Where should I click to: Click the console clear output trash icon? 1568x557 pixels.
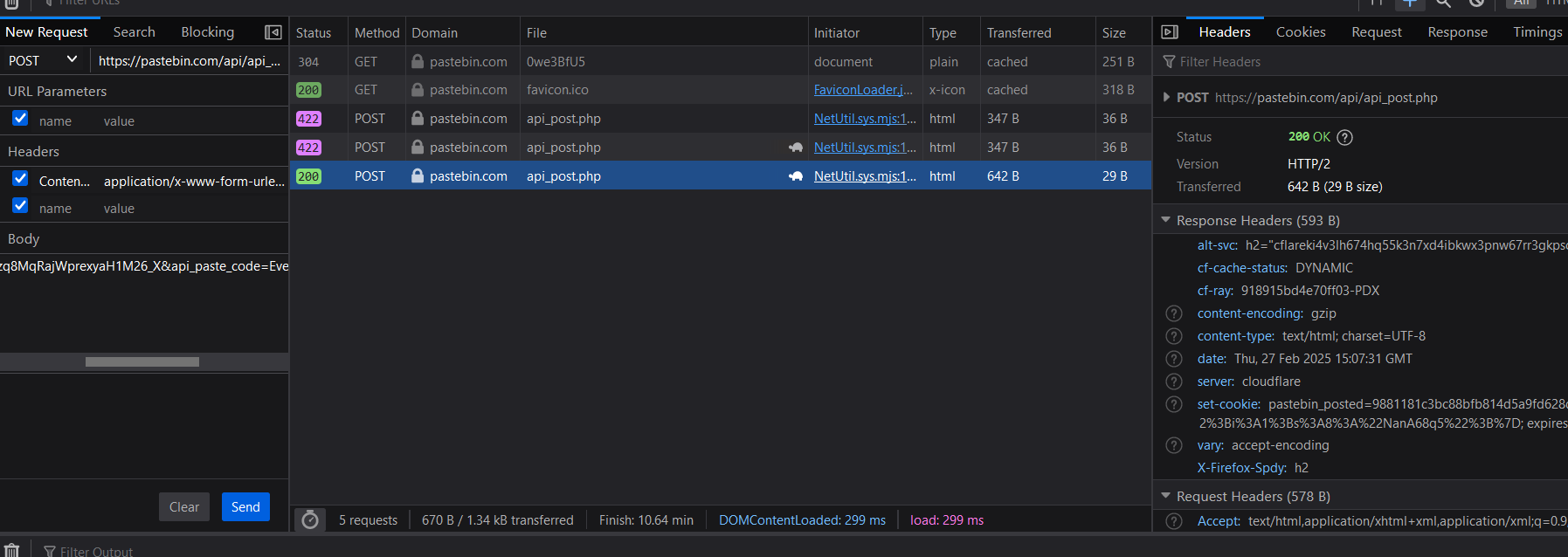pos(12,551)
